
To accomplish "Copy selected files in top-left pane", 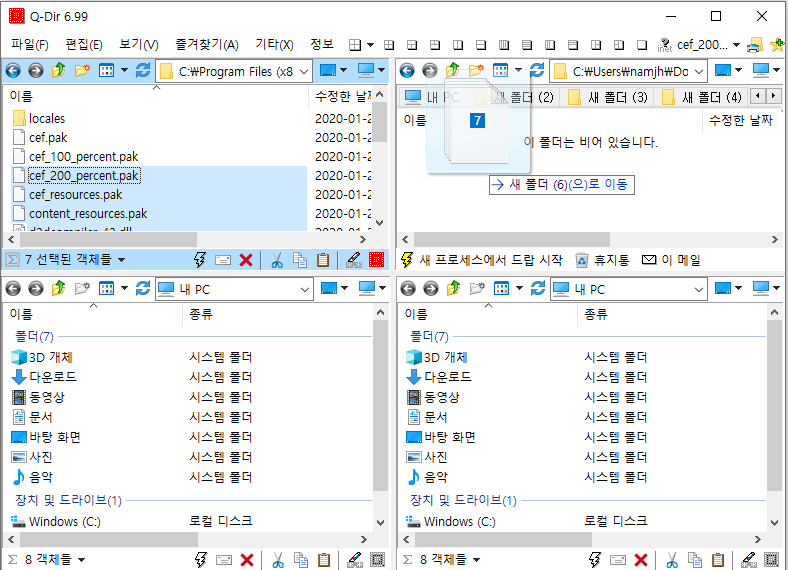I will pos(300,260).
